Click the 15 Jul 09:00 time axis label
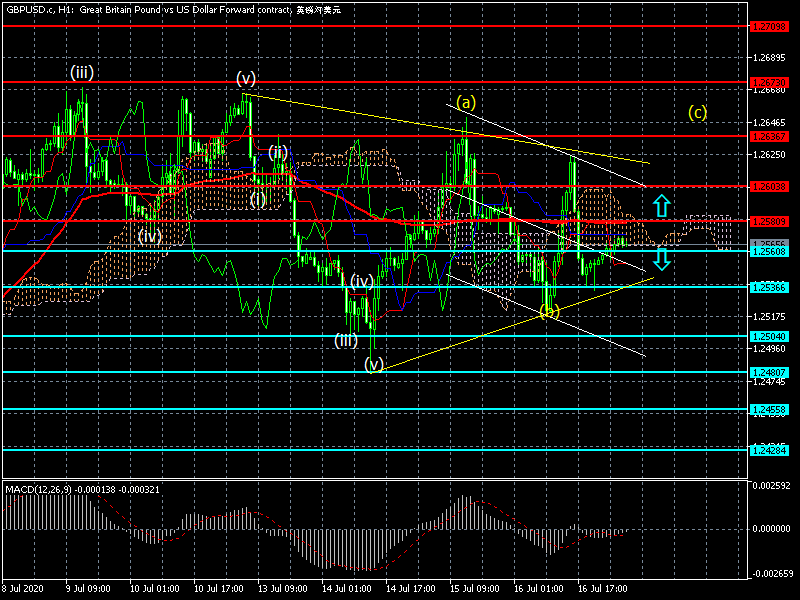Image resolution: width=800 pixels, height=600 pixels. pos(474,590)
